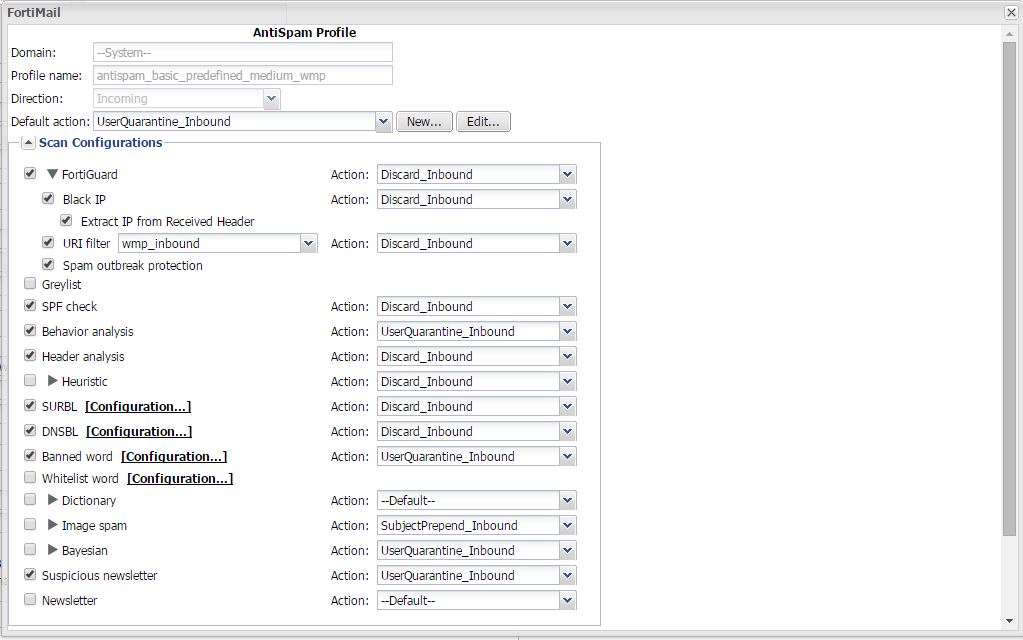Open Header analysis Action dropdown
Image resolution: width=1023 pixels, height=640 pixels.
[568, 356]
